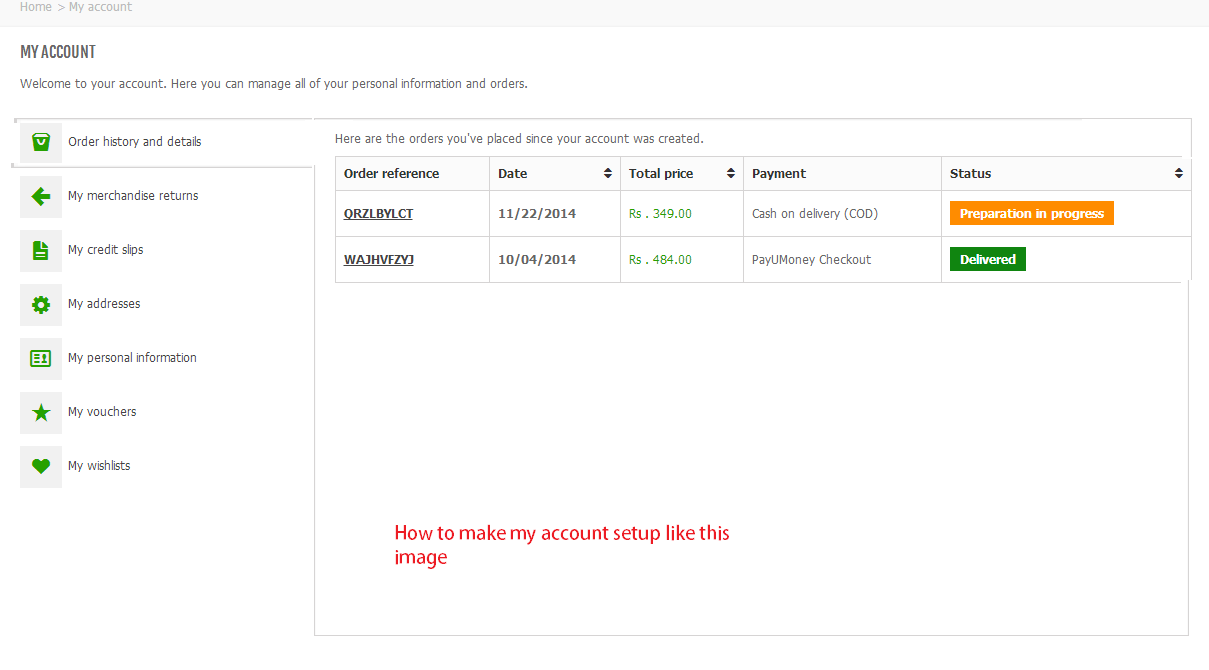Sort orders by Total price arrows
Screen dimensions: 1209x670
tap(732, 174)
